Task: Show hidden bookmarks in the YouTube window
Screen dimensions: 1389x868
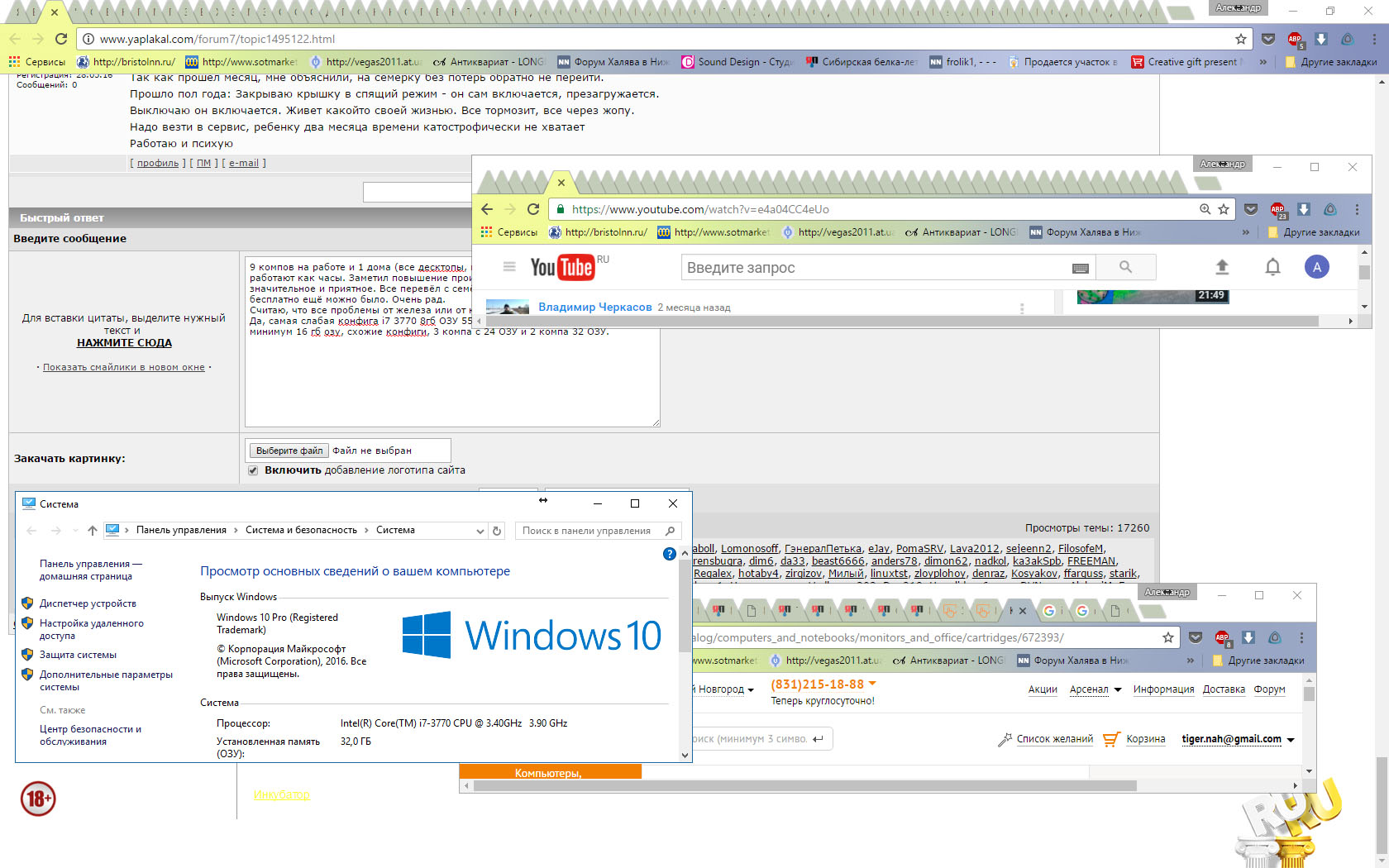Action: [1246, 232]
